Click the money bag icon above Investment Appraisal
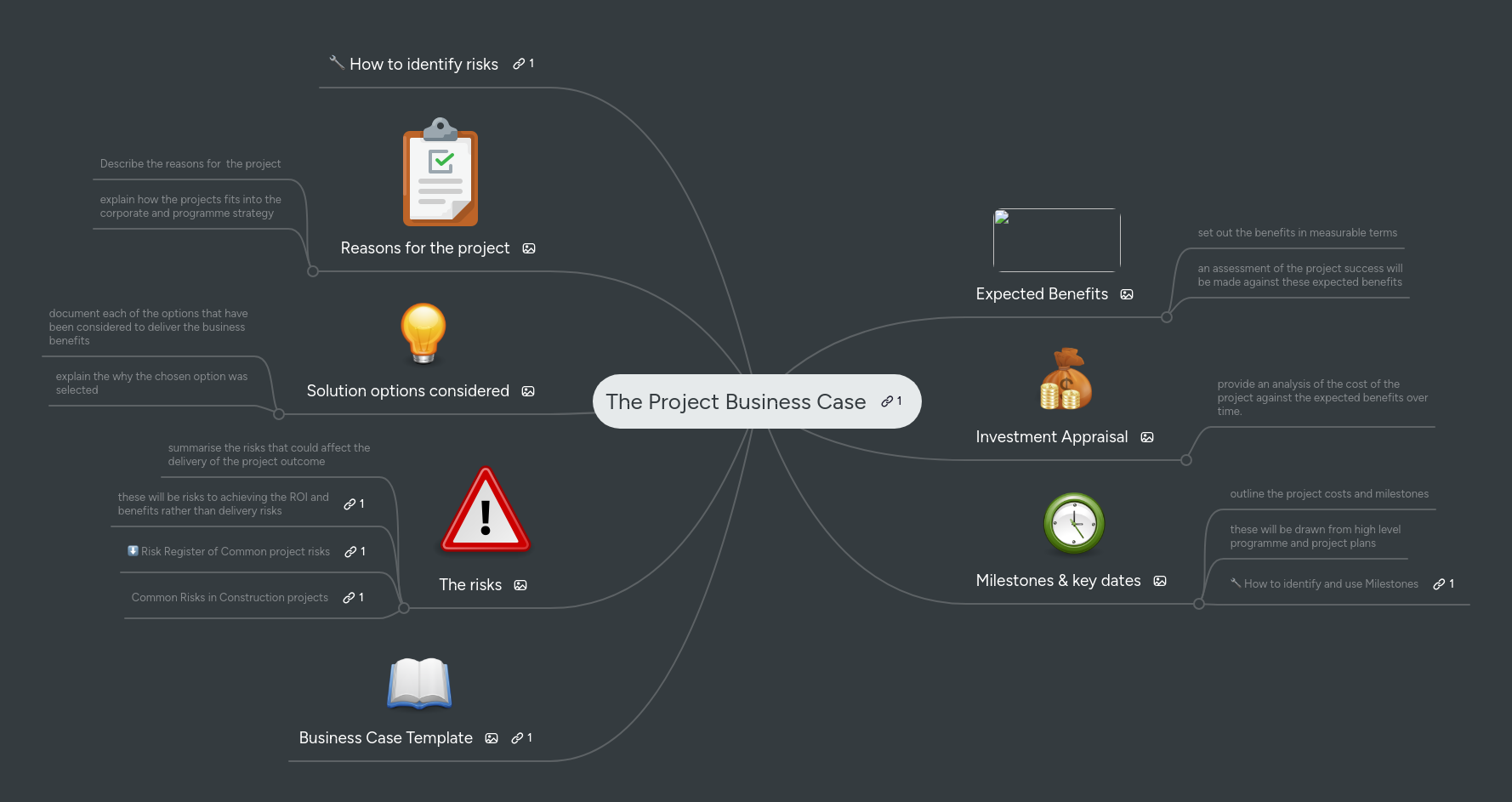 pos(1065,379)
